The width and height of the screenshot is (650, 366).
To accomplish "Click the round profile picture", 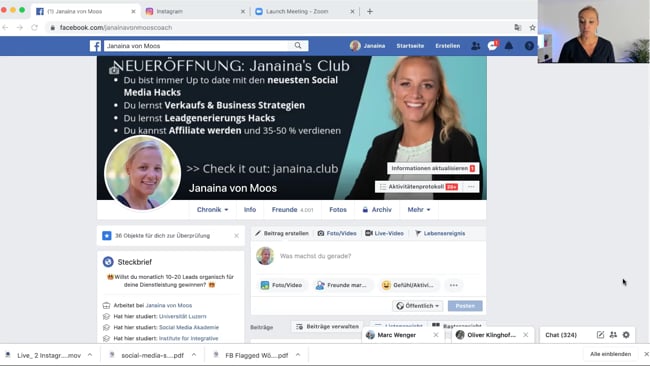I will pyautogui.click(x=143, y=172).
